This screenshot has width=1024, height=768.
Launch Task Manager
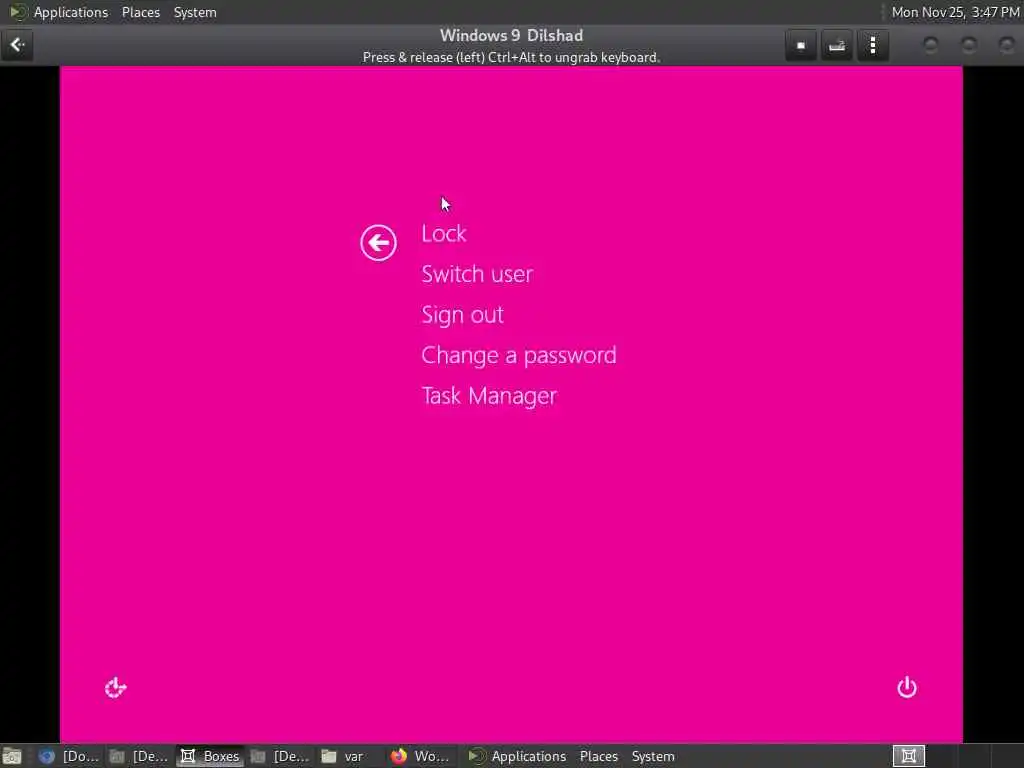click(489, 396)
